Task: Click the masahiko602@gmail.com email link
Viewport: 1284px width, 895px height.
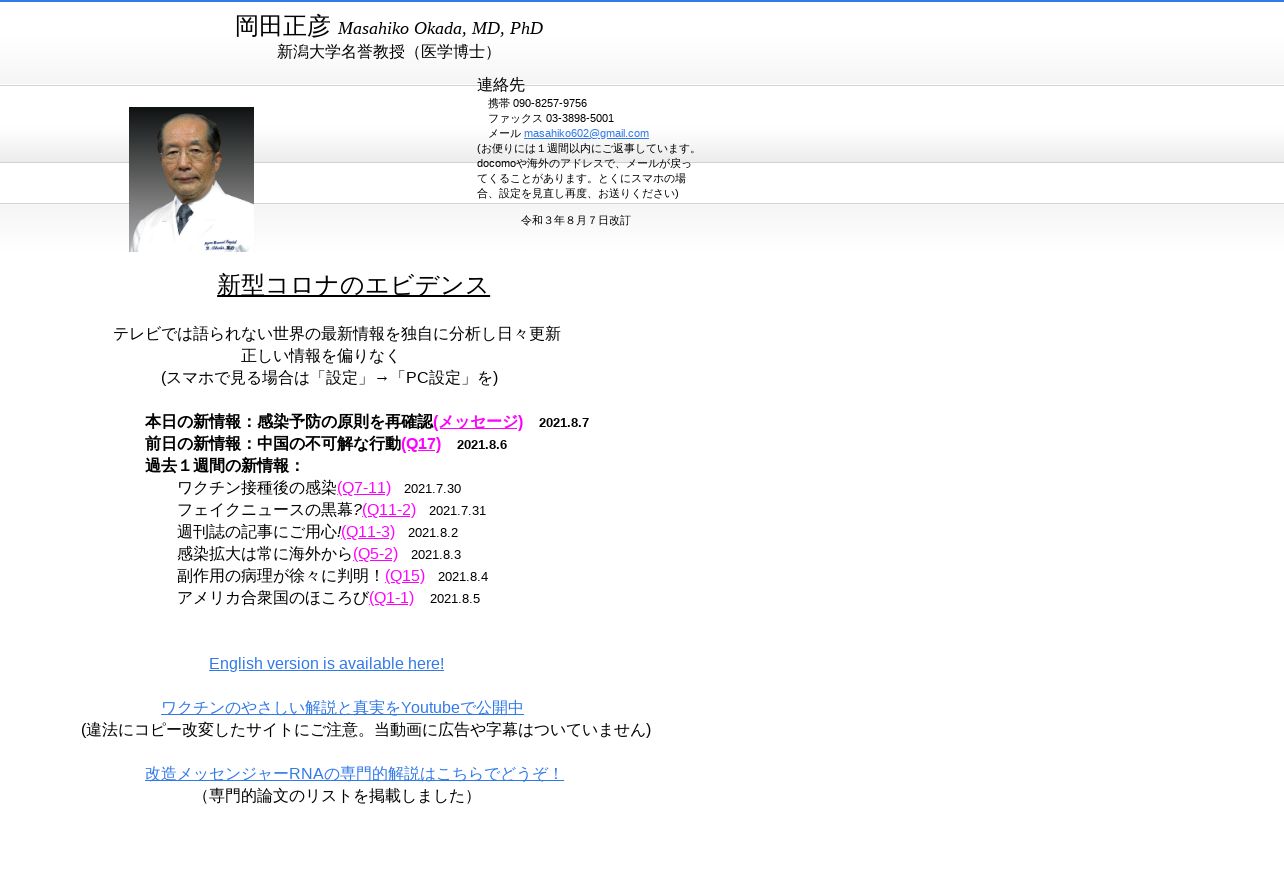Action: (586, 133)
